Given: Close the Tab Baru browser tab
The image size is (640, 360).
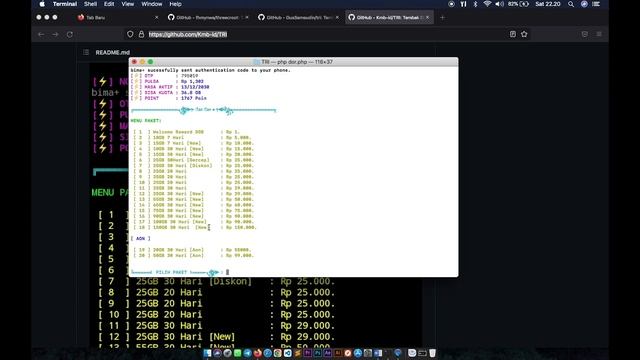Looking at the screenshot, I should [156, 18].
